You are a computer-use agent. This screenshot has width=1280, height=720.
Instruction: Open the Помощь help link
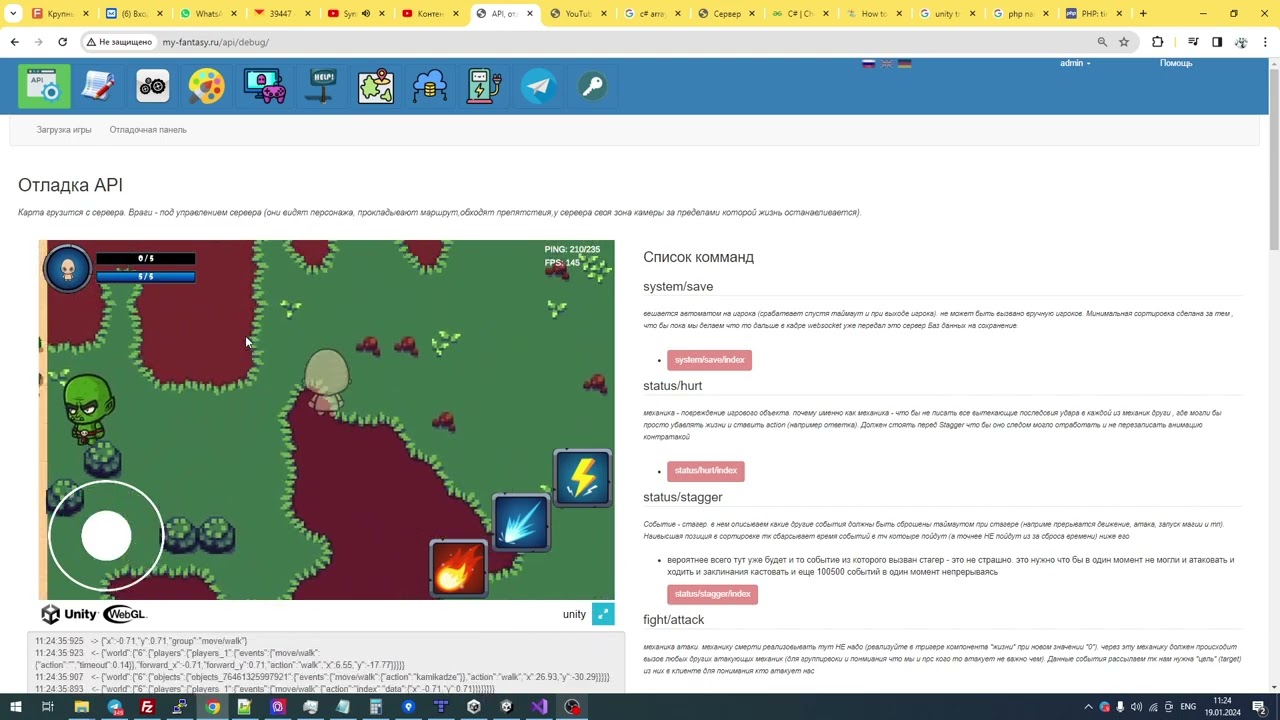(1176, 63)
